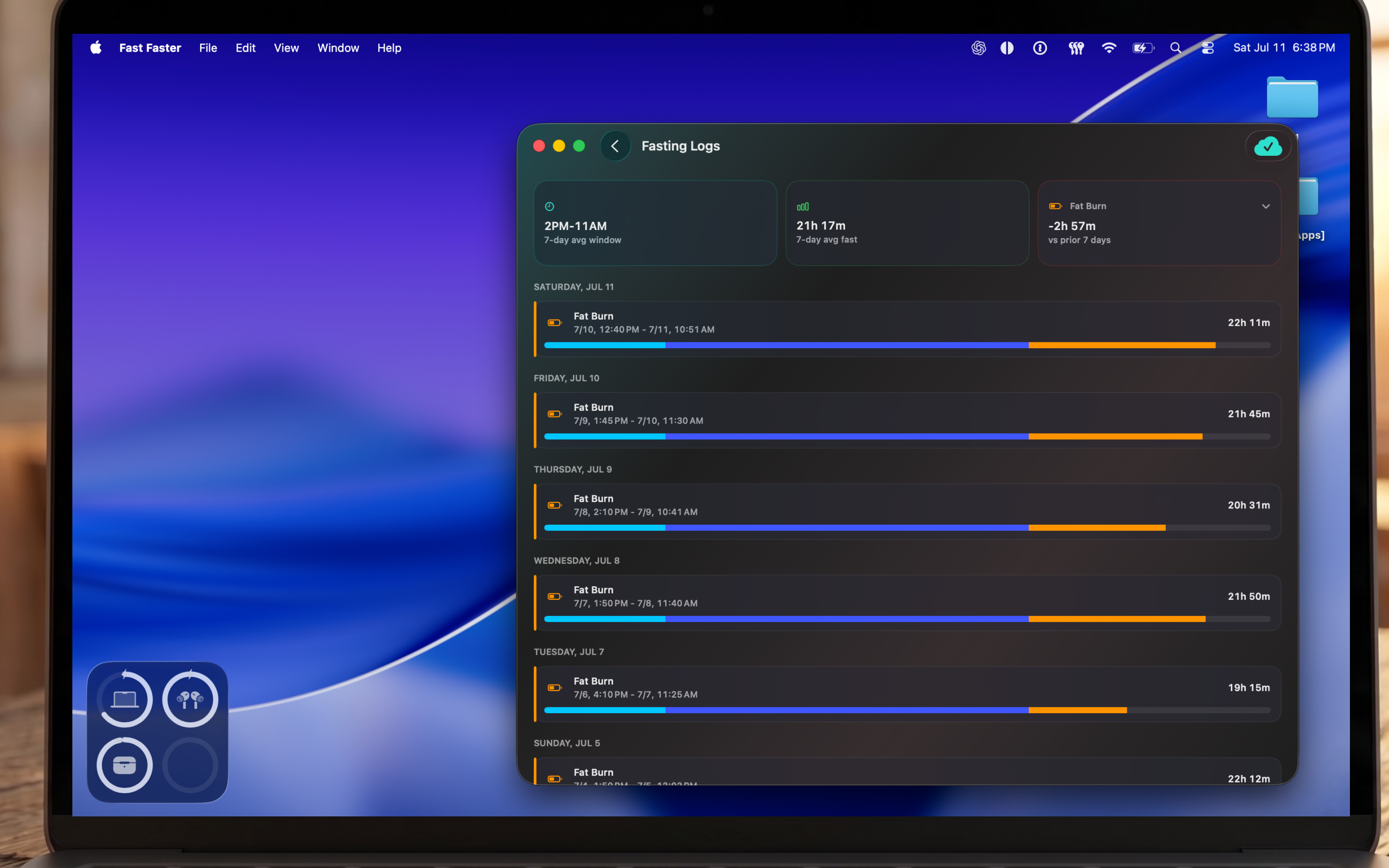Click the cloud sync checkmark icon
Image resolution: width=1389 pixels, height=868 pixels.
pyautogui.click(x=1268, y=147)
